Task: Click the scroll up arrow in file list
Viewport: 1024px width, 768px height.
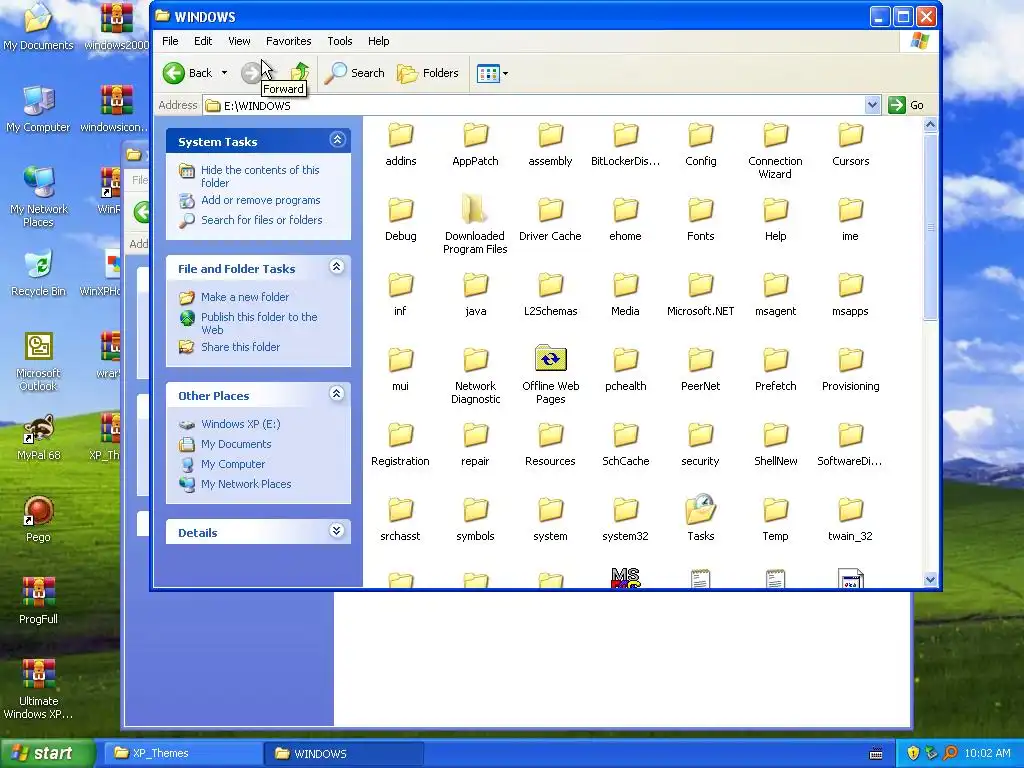Action: [x=931, y=124]
